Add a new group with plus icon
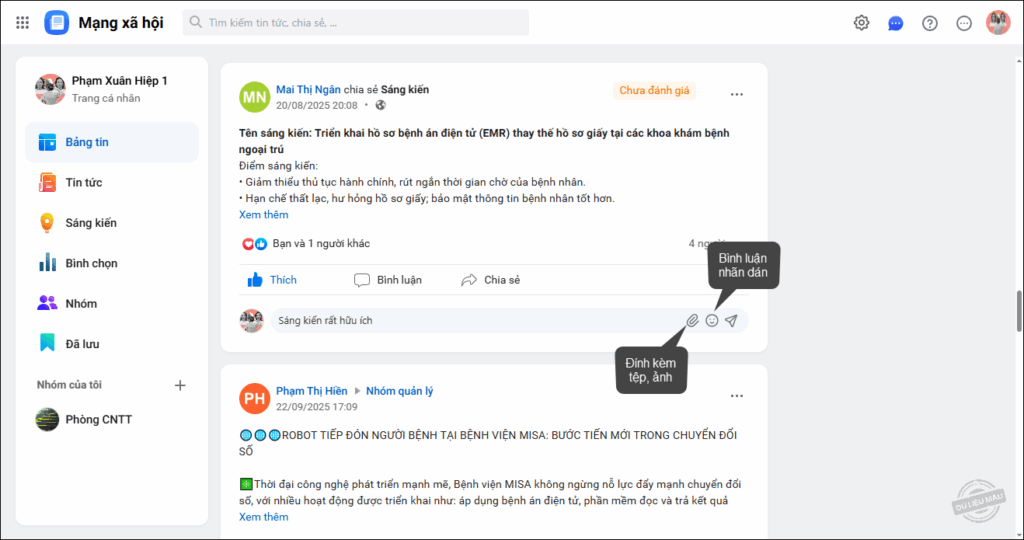 click(180, 385)
